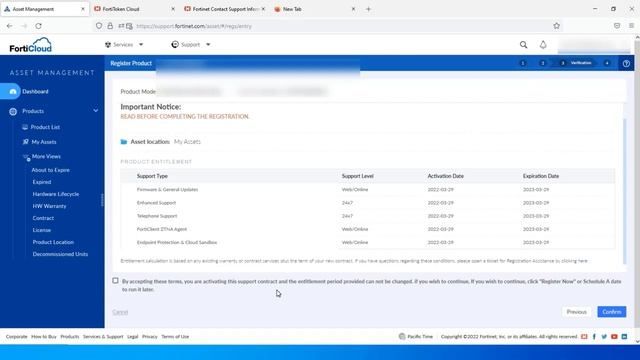This screenshot has width=640, height=360.
Task: Click the Confirm button
Action: pyautogui.click(x=611, y=312)
